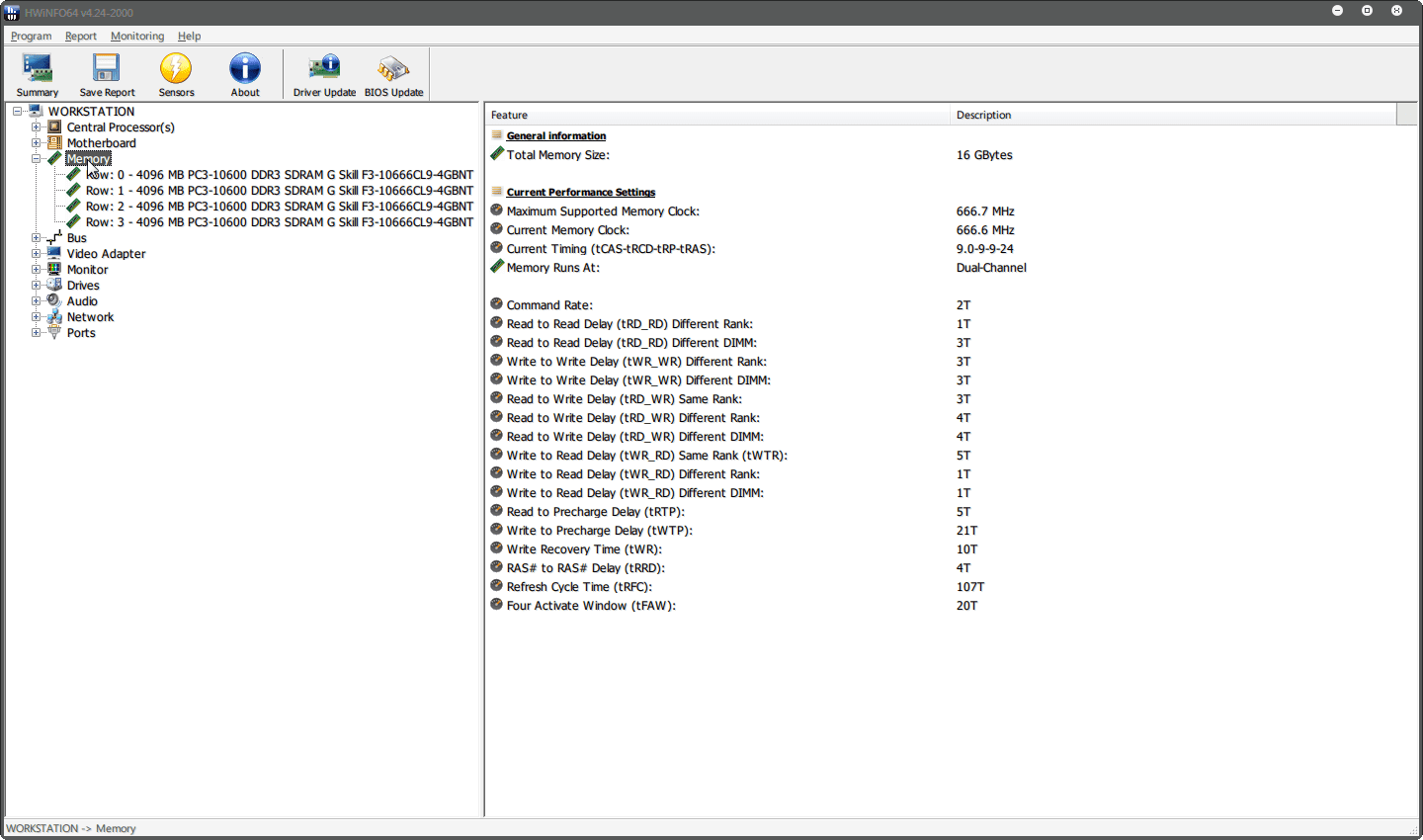Click the Video Adapter icon
Screen dimensions: 1423x840
54,254
